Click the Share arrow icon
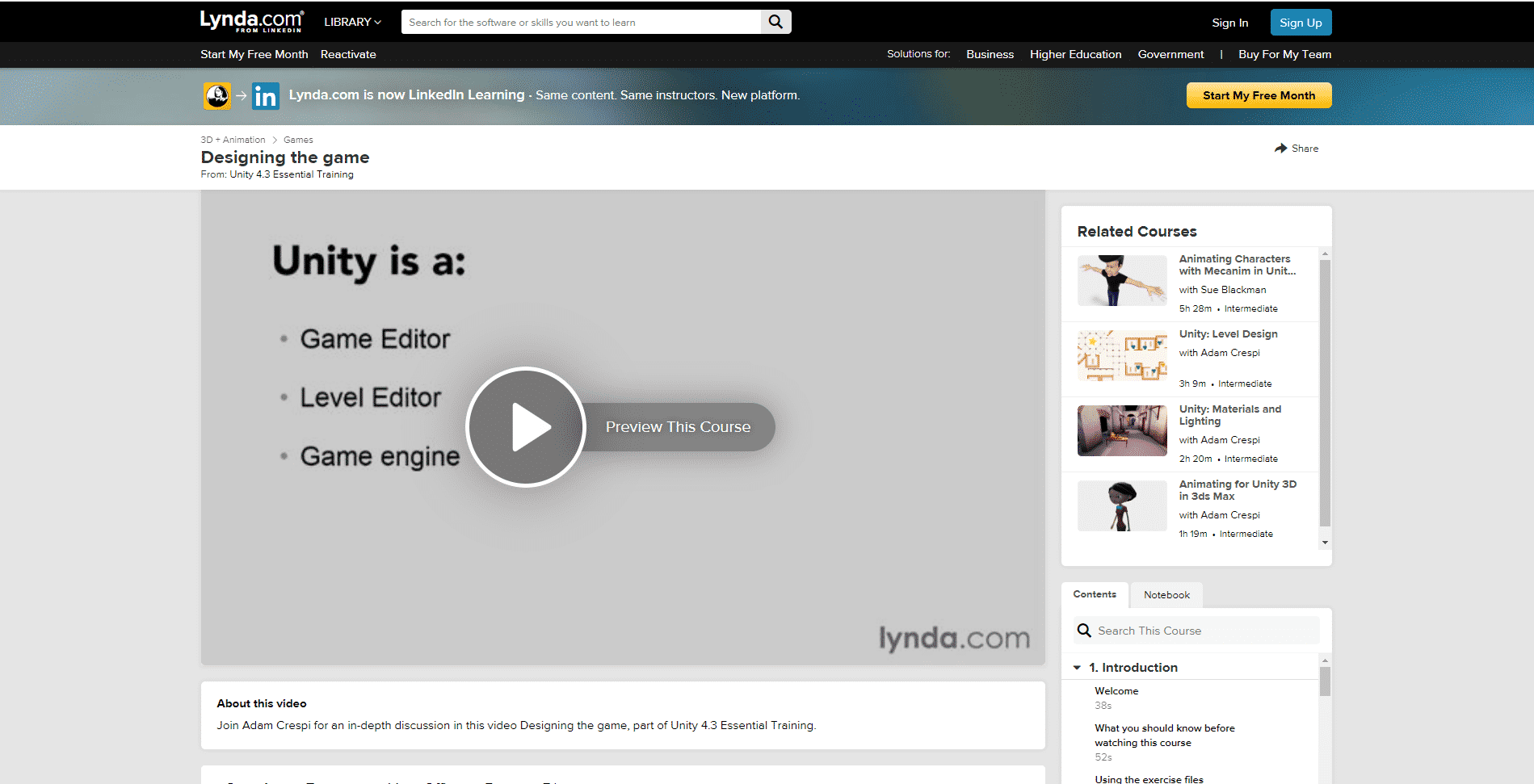 click(1280, 149)
